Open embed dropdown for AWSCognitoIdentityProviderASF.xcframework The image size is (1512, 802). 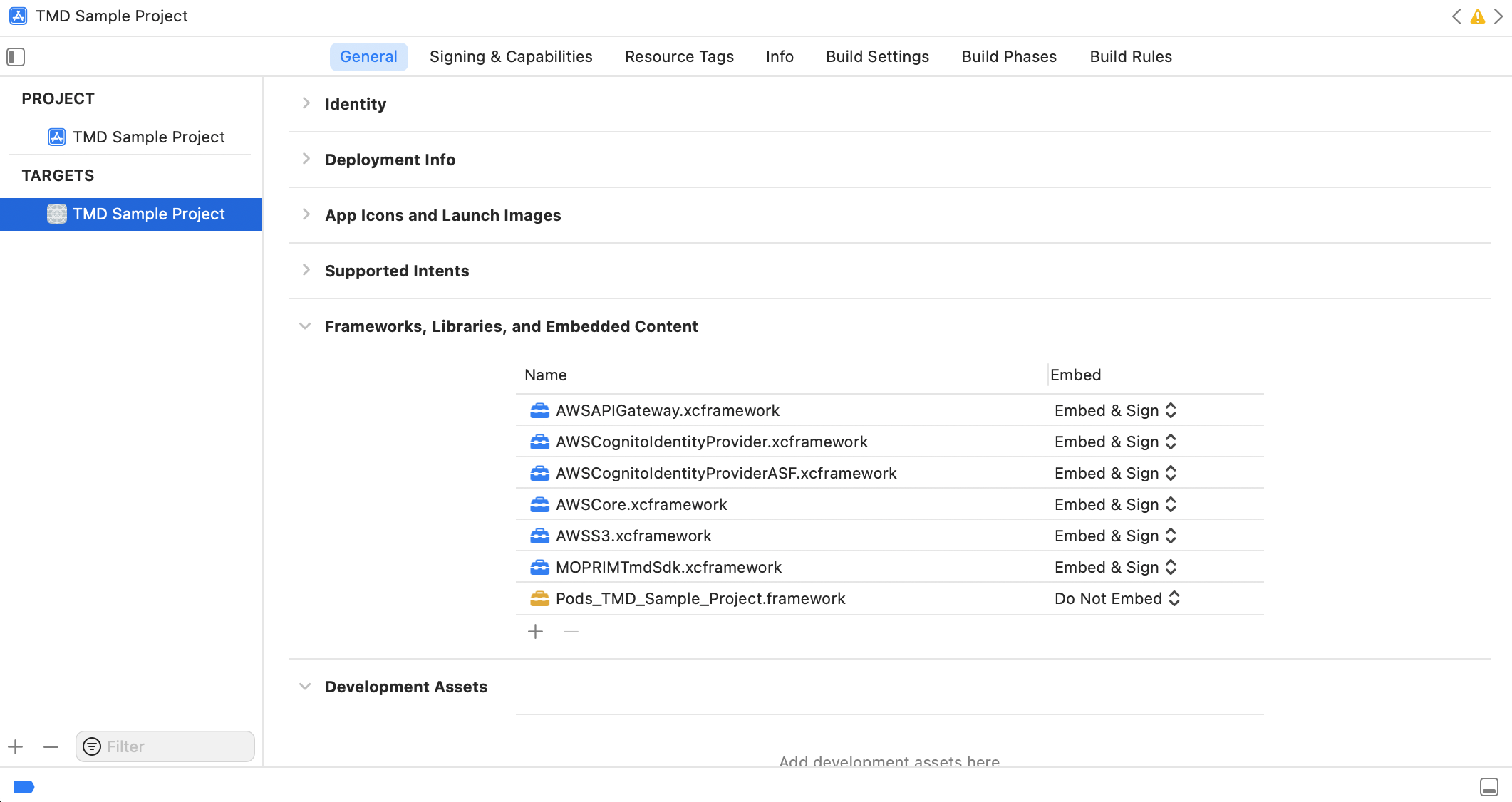pos(1115,473)
